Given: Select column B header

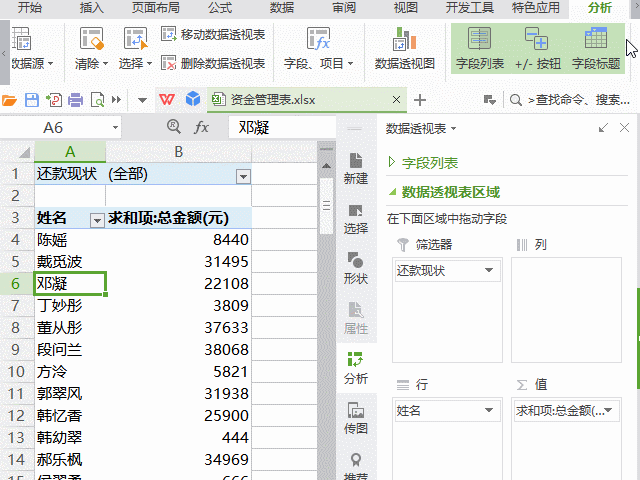Looking at the screenshot, I should click(178, 152).
